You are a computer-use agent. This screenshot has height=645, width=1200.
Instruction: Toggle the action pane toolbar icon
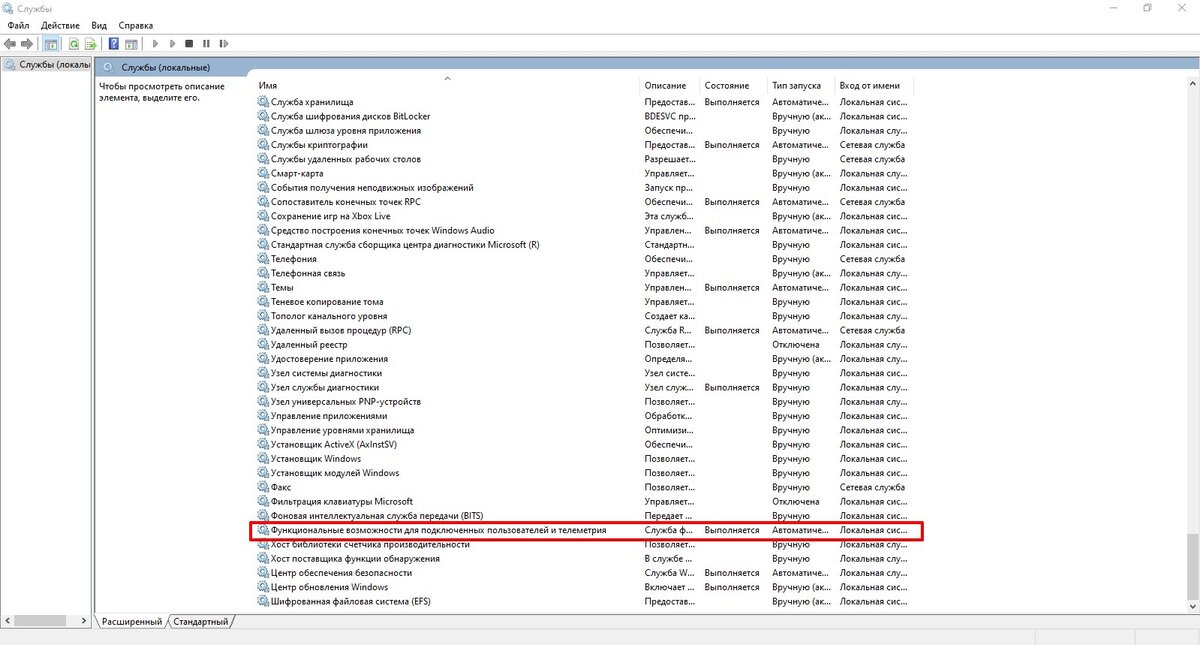click(131, 44)
